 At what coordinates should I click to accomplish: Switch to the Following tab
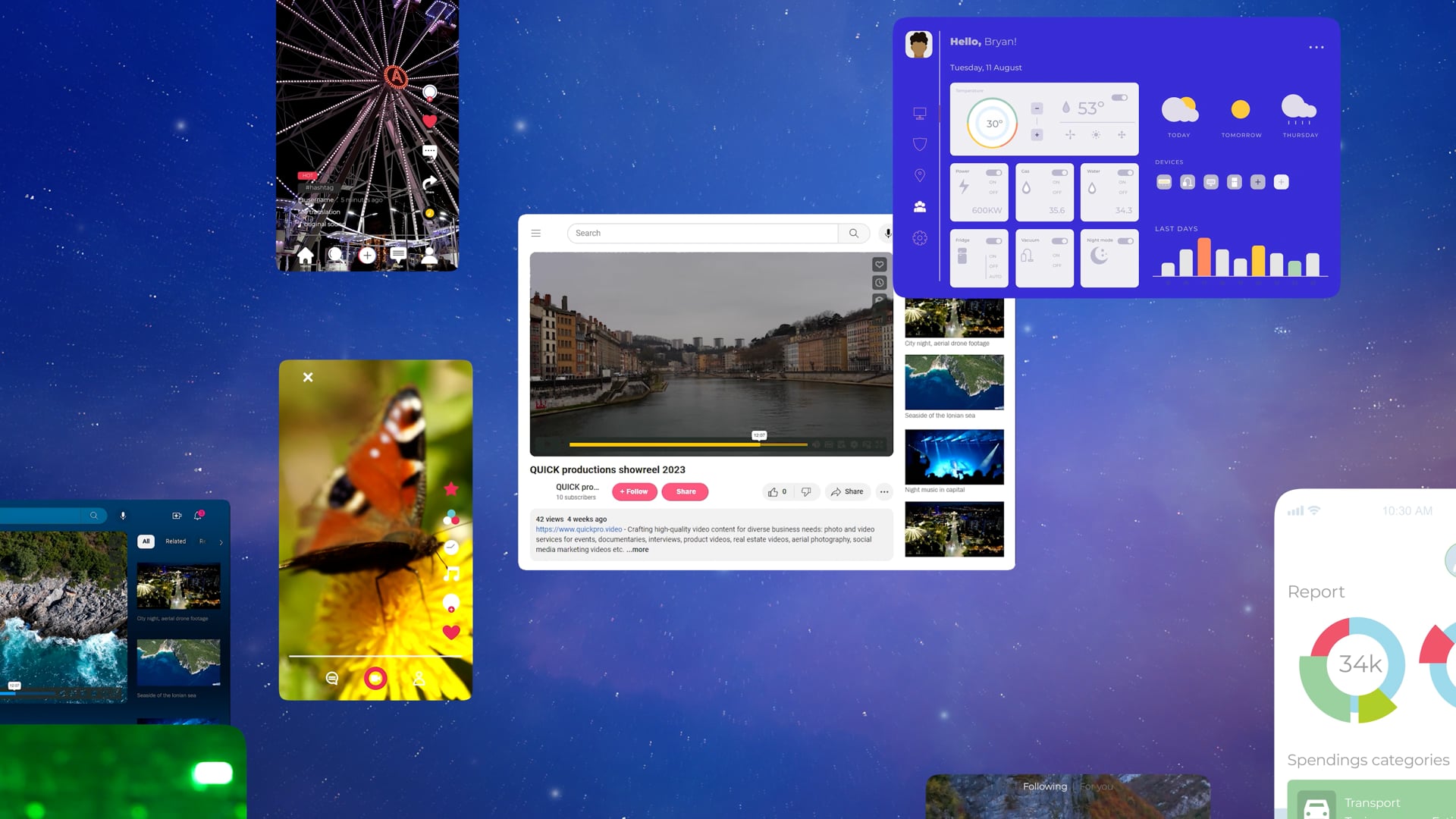[1044, 786]
